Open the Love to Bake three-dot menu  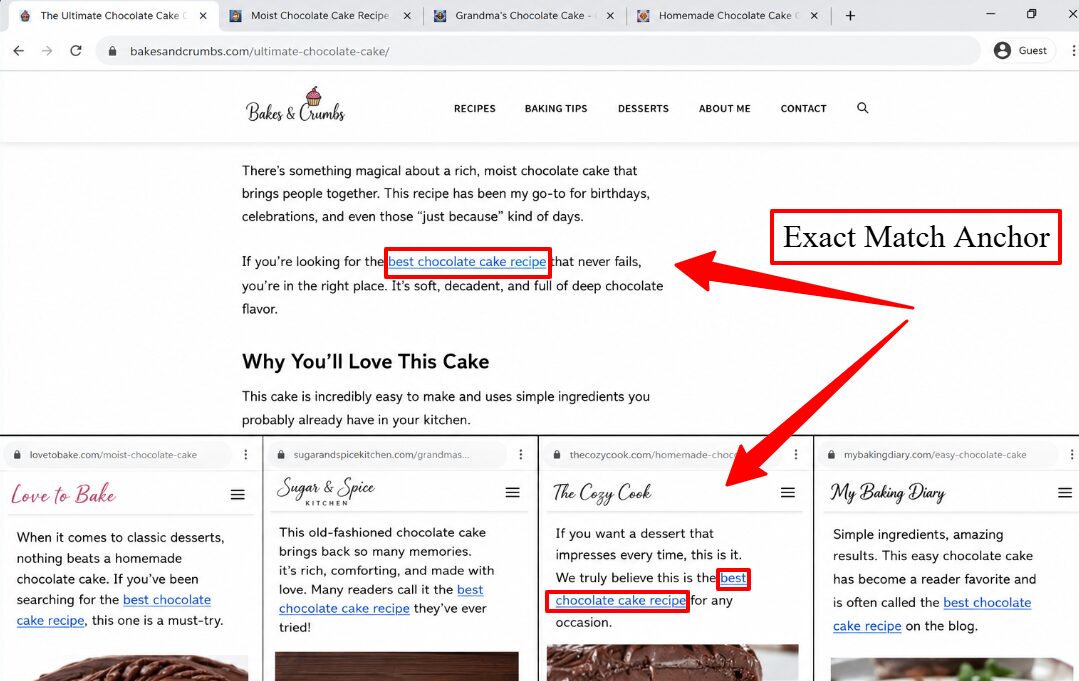pyautogui.click(x=246, y=455)
